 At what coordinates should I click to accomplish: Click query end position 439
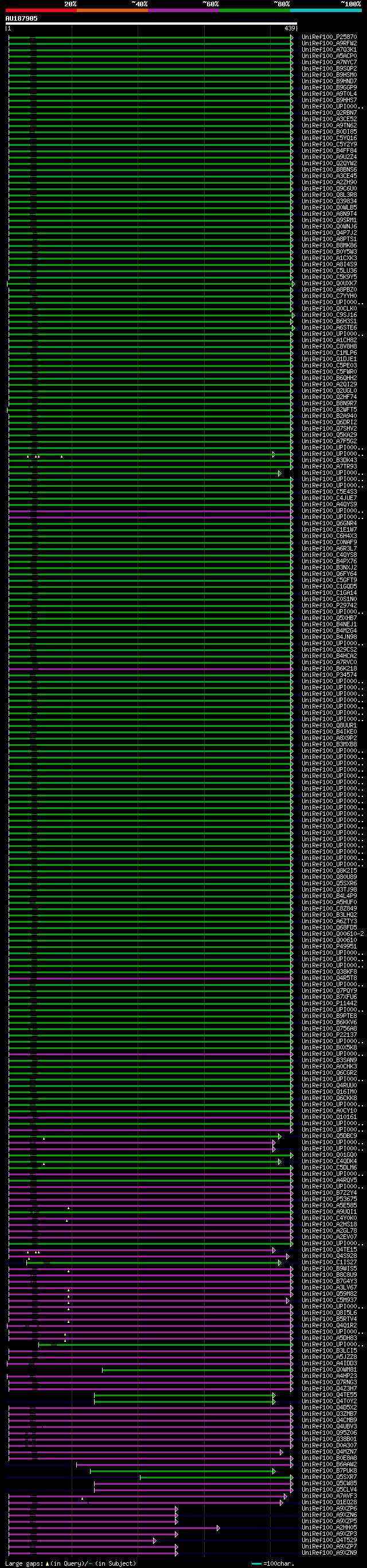click(290, 29)
